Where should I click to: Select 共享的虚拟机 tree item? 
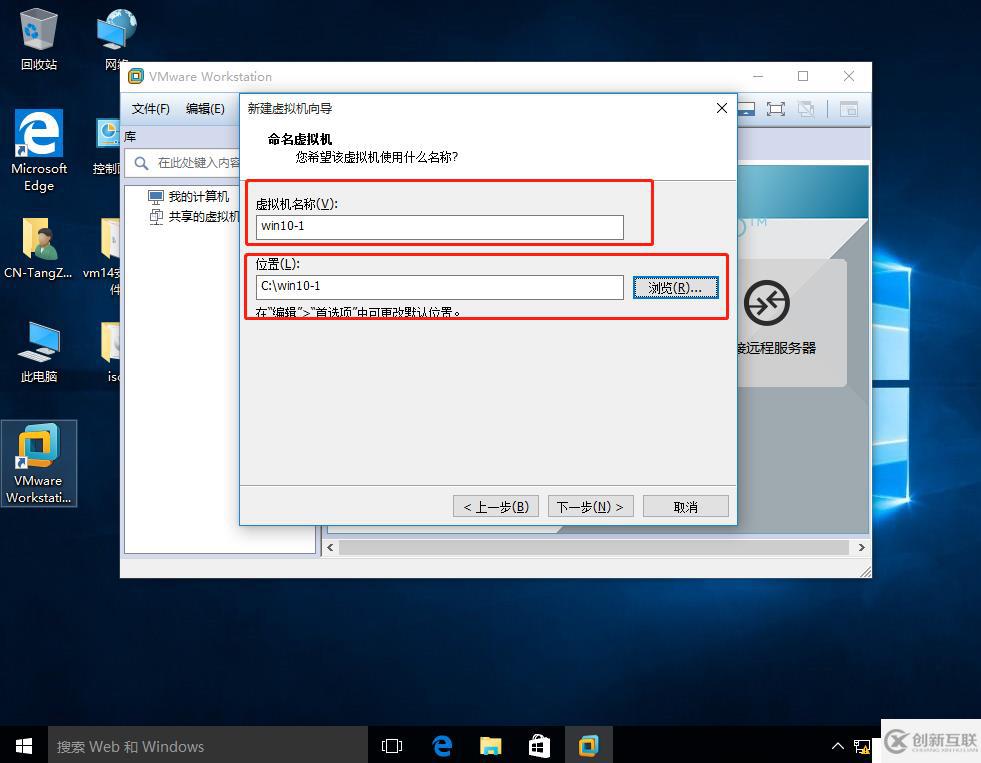[203, 216]
